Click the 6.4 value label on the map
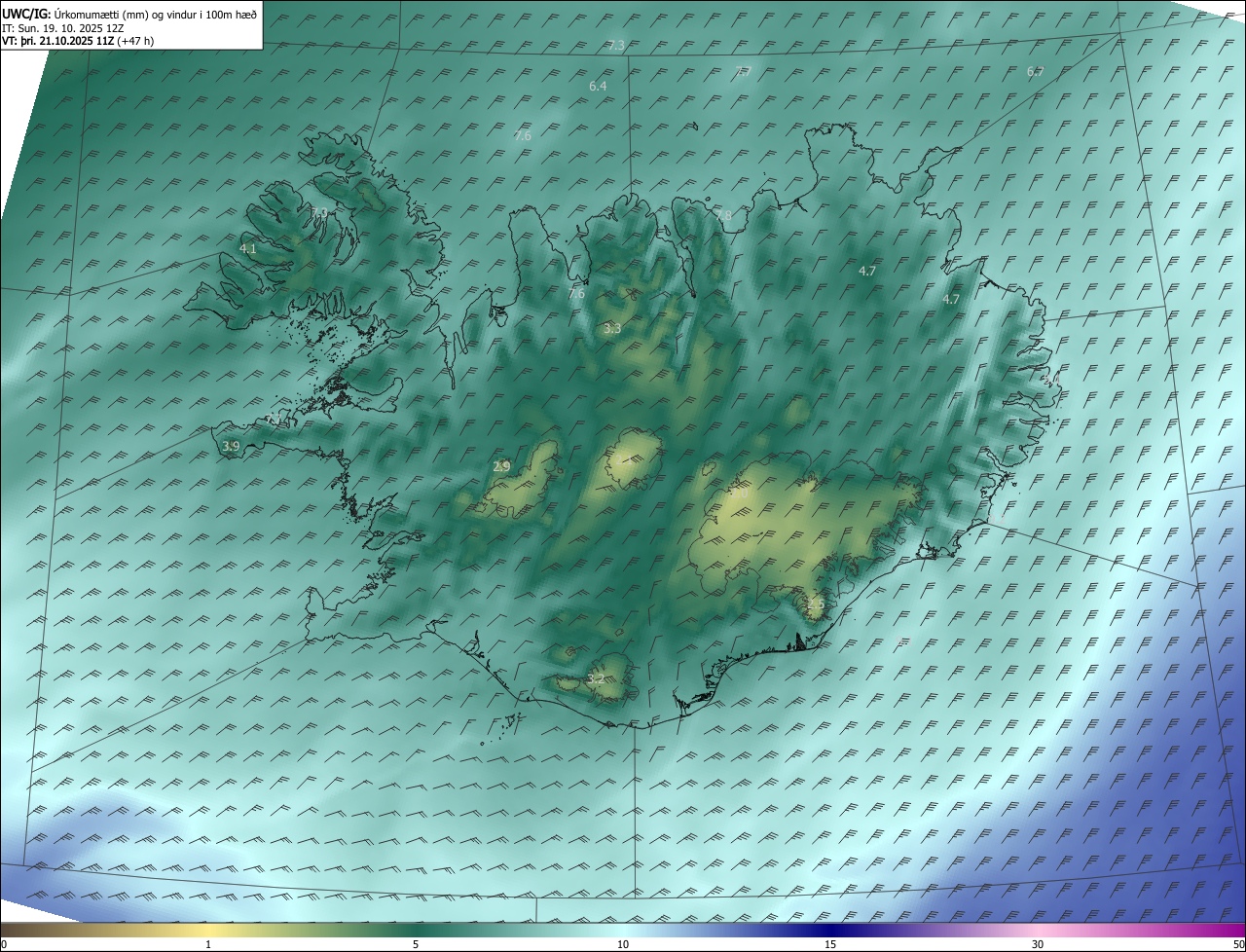 [598, 87]
